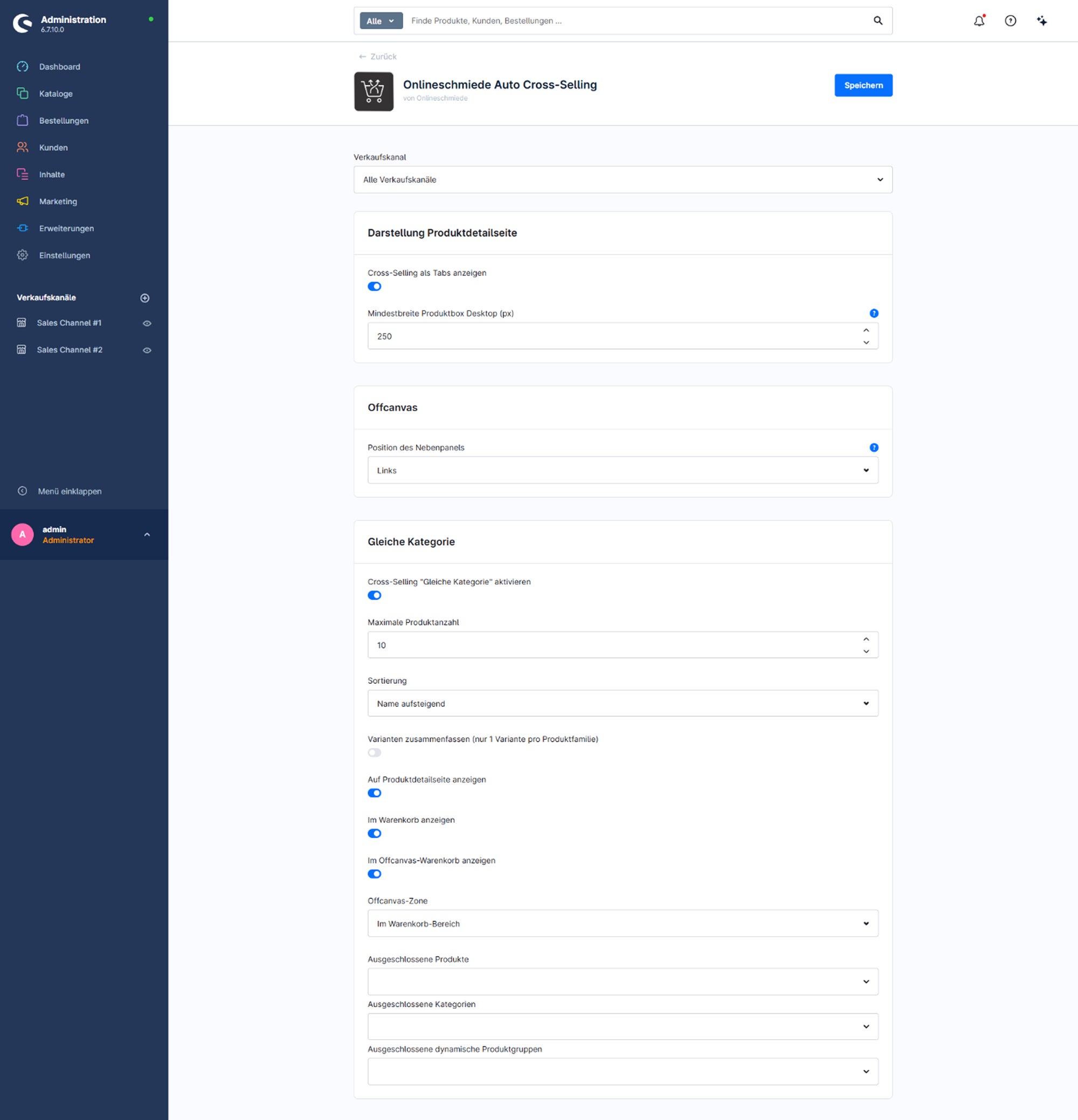Click the Onlineschmiede plugin cart icon
This screenshot has height=1120, width=1078.
tap(374, 92)
